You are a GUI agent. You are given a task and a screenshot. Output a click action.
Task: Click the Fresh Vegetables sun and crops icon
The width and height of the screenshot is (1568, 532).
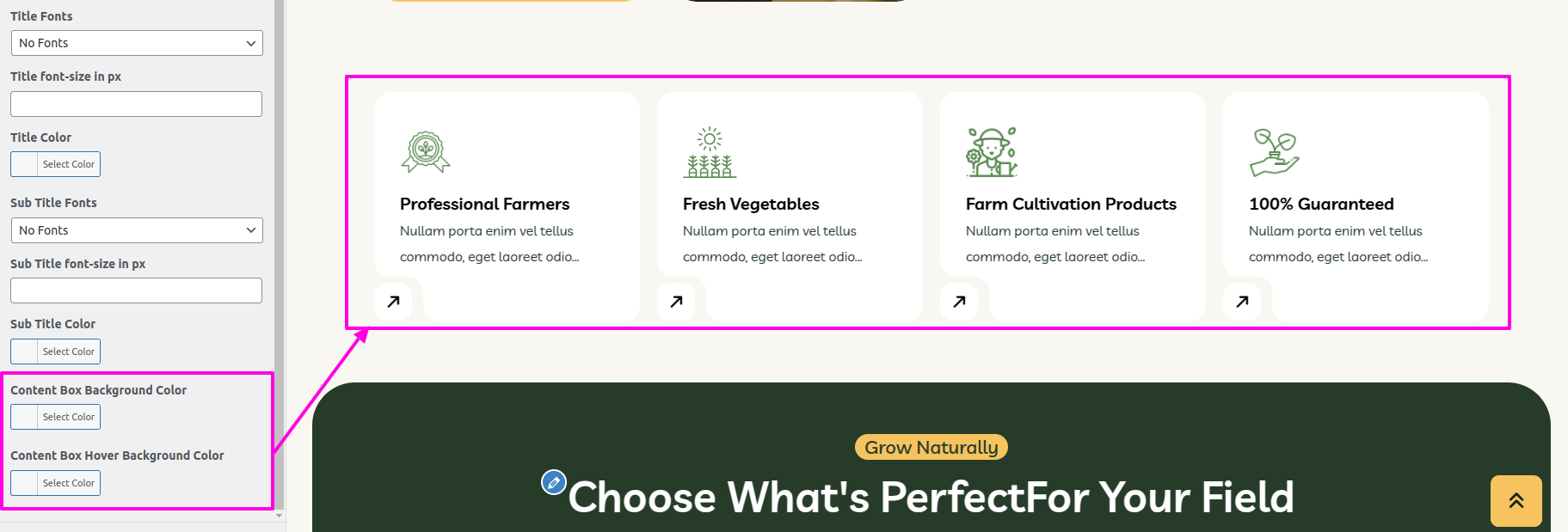click(x=710, y=152)
